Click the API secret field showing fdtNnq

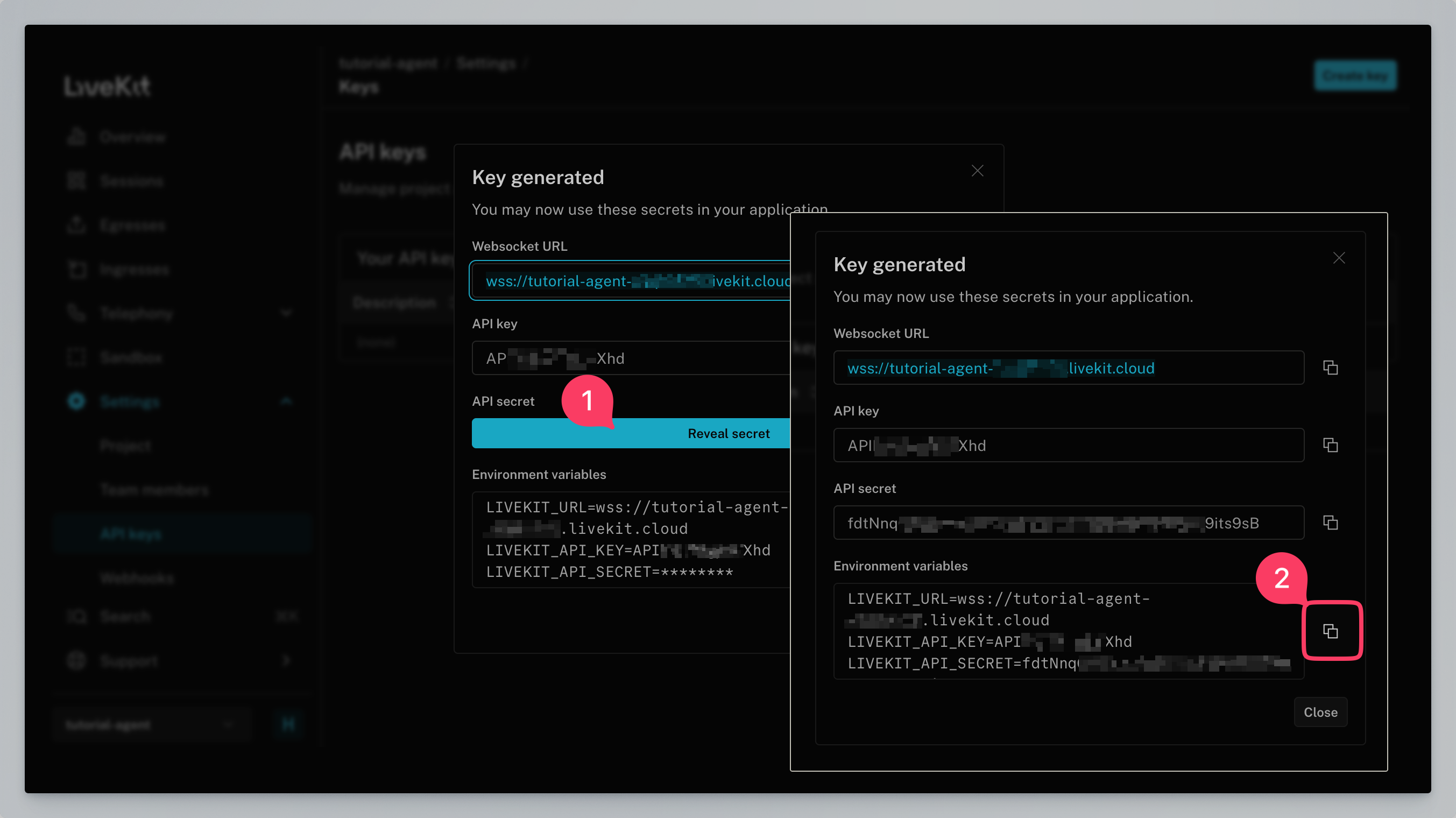tap(1068, 523)
